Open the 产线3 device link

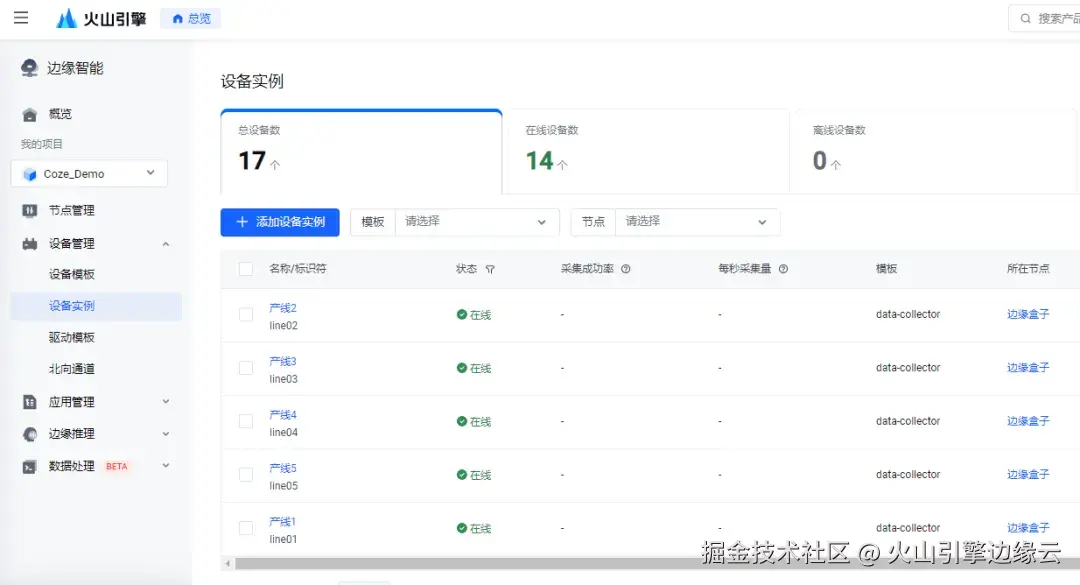282,361
